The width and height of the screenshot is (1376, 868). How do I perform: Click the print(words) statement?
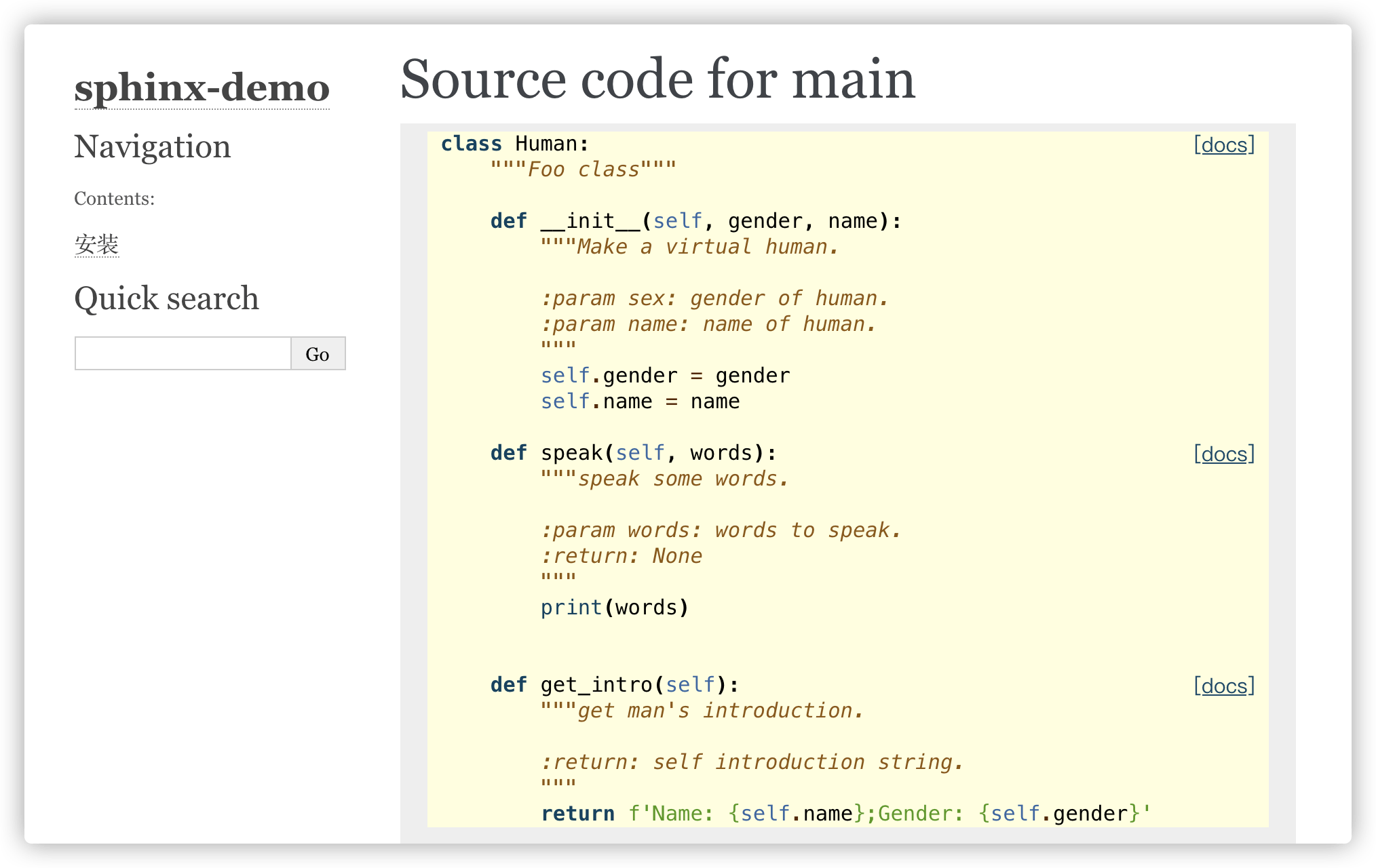pyautogui.click(x=614, y=608)
